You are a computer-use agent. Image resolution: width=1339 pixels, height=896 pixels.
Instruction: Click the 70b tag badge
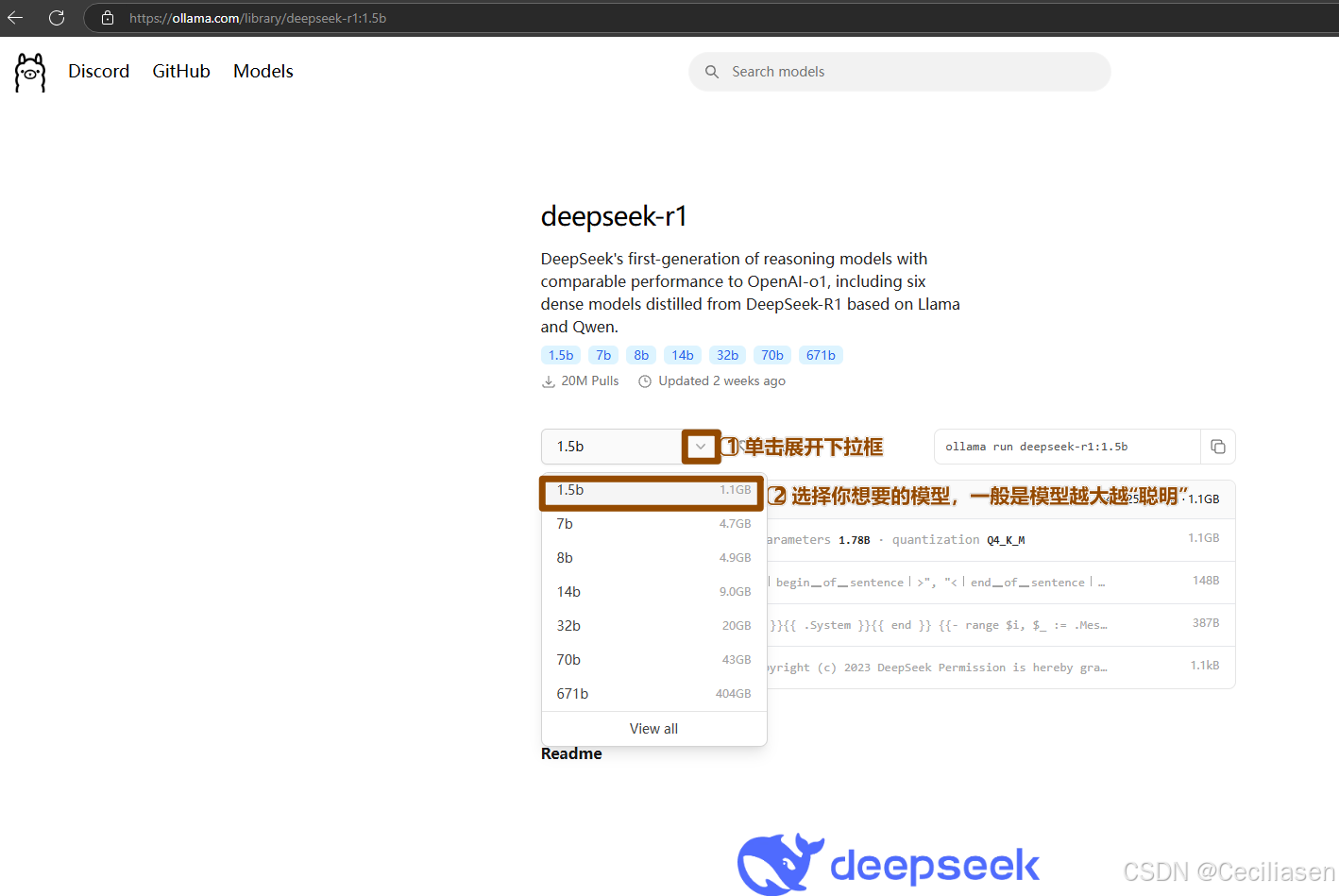click(x=772, y=355)
